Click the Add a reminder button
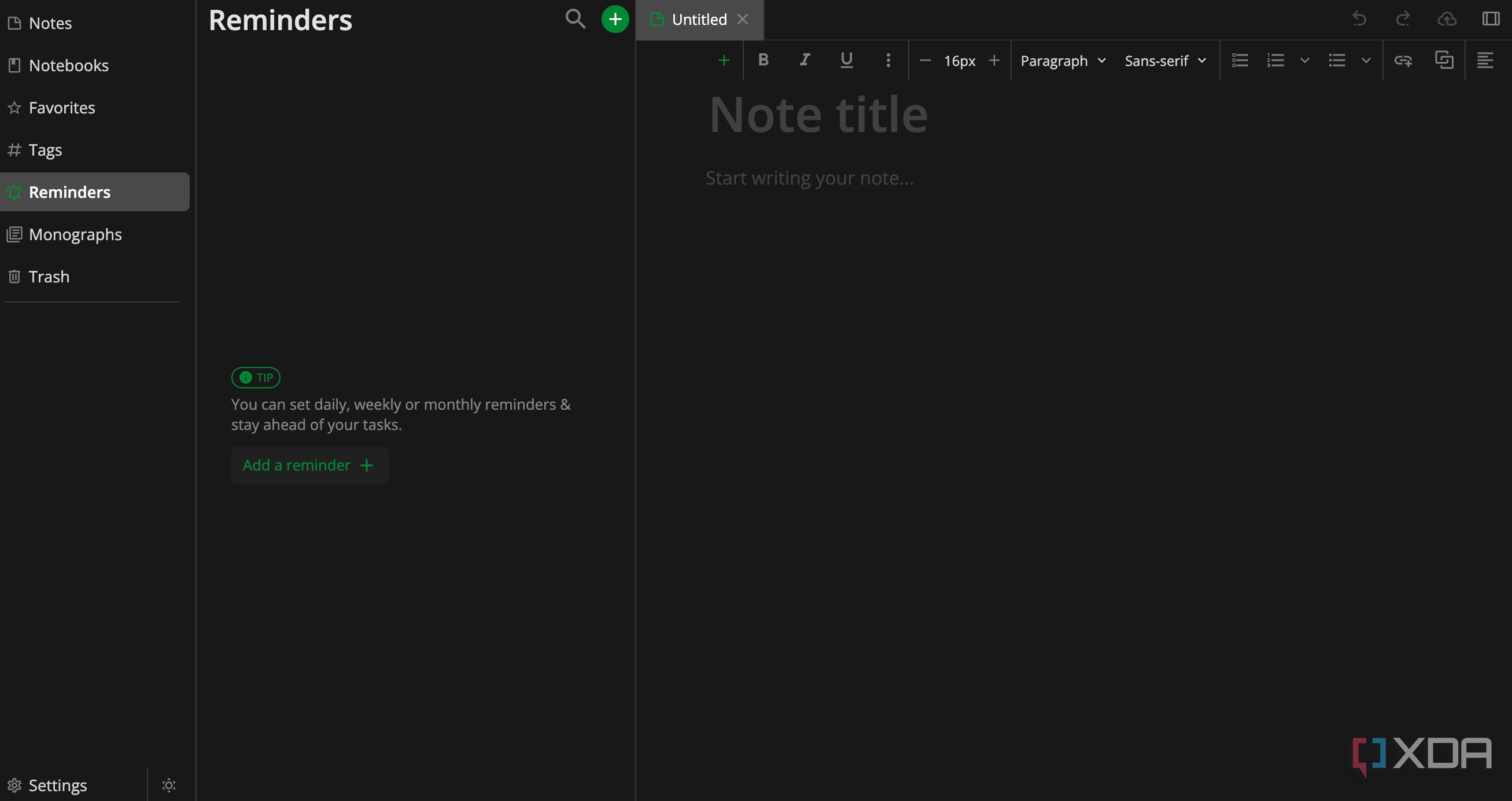The height and width of the screenshot is (801, 1512). point(309,465)
